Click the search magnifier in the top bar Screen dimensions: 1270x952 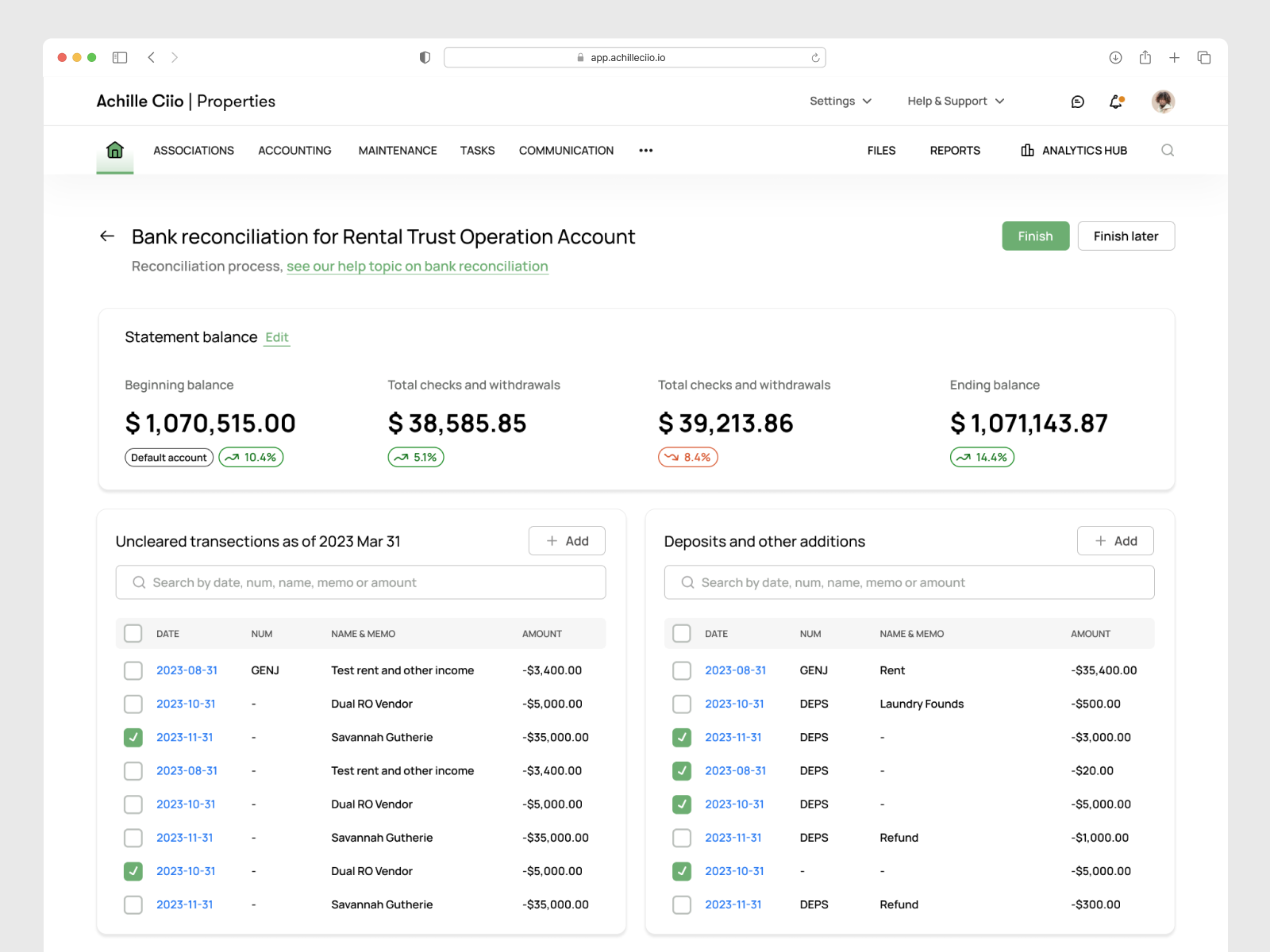(1167, 150)
